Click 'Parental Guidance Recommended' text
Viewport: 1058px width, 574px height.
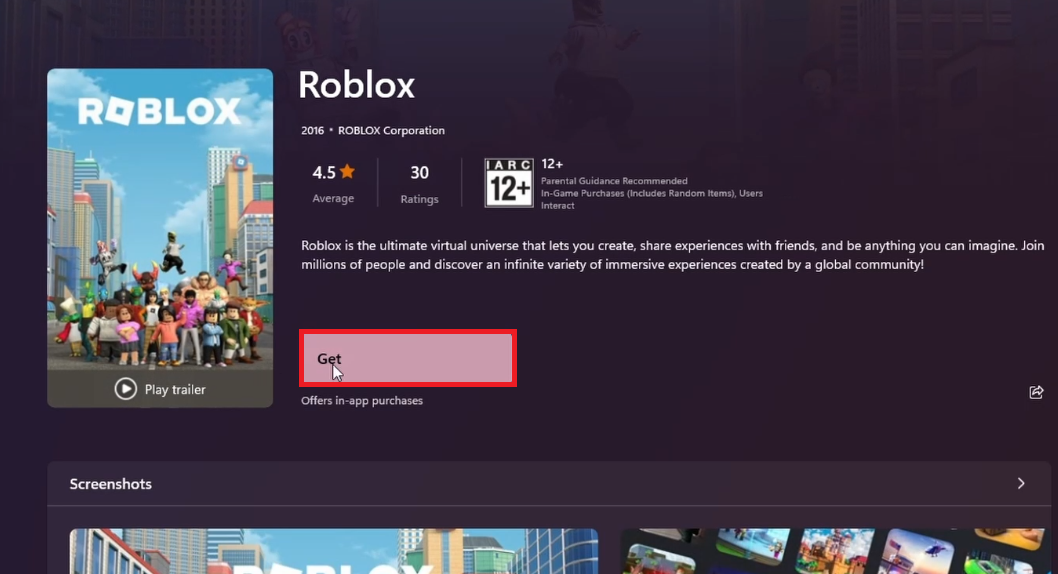(614, 181)
